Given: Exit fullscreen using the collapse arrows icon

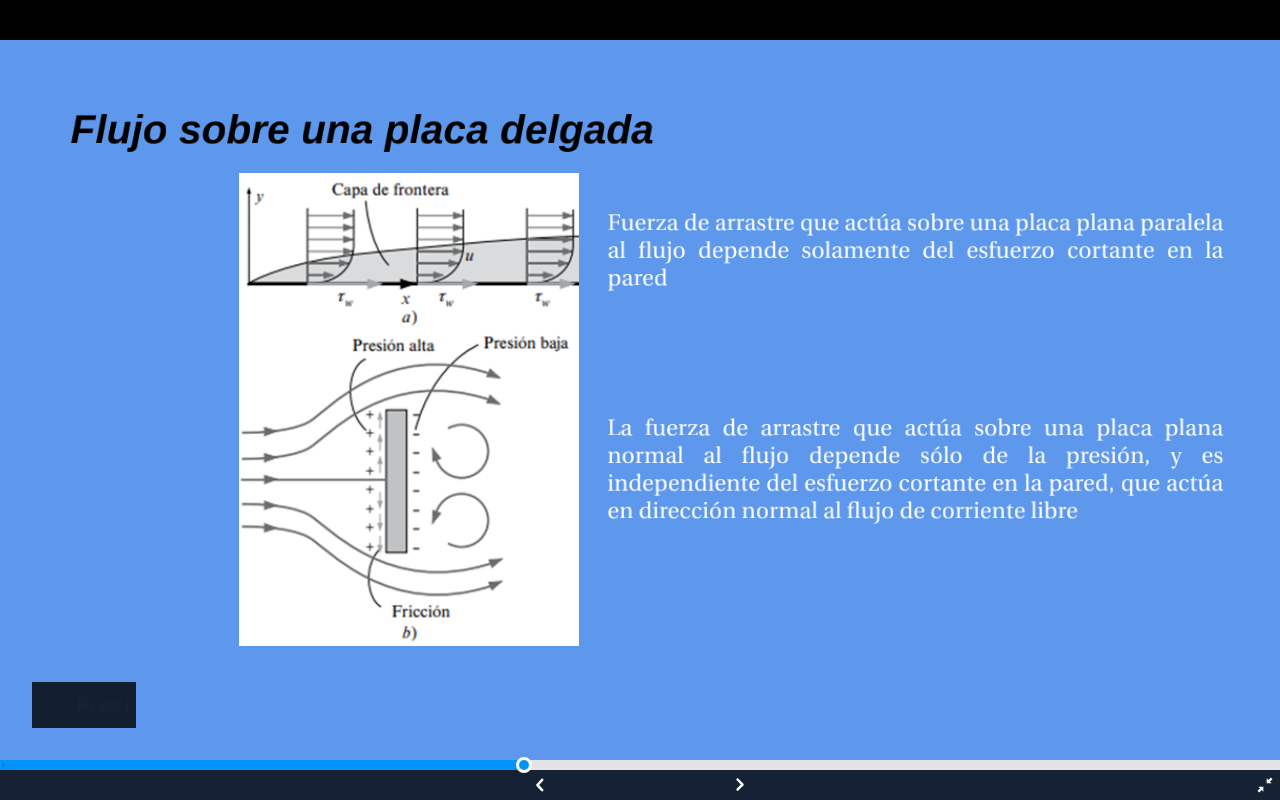Looking at the screenshot, I should [1265, 785].
